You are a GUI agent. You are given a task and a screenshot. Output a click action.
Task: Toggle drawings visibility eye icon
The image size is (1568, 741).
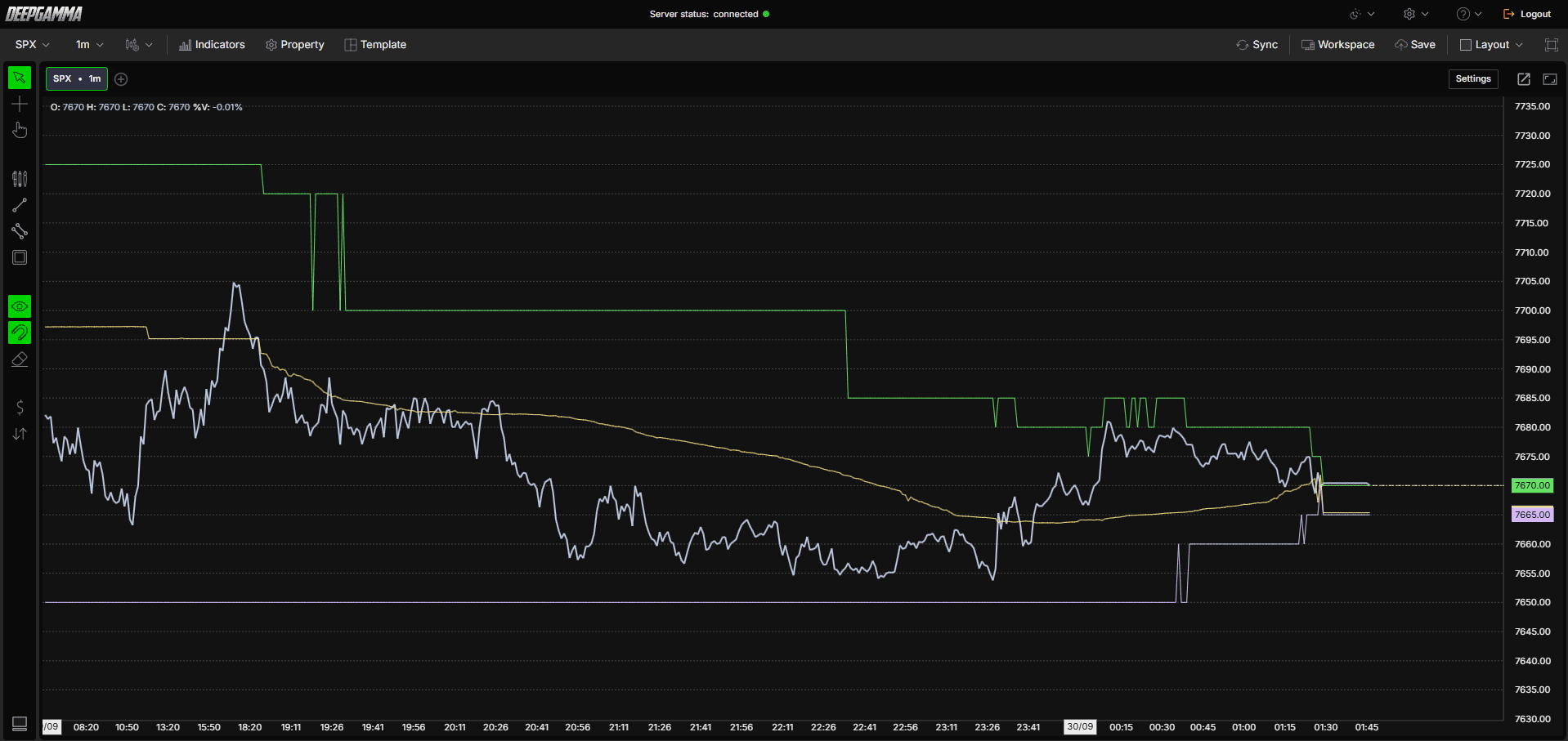[x=20, y=306]
